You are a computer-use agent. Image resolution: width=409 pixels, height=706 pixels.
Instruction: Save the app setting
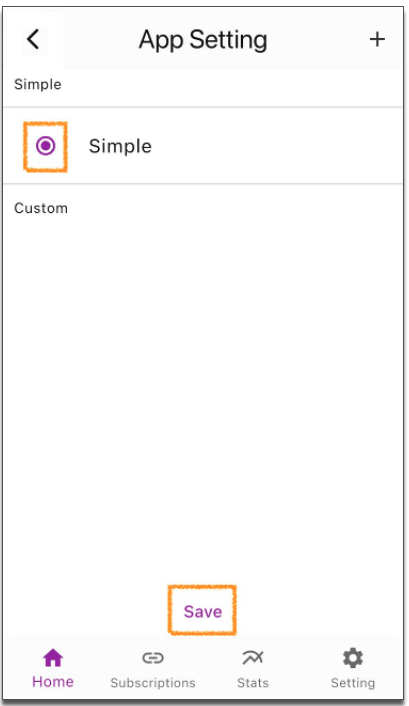(203, 611)
